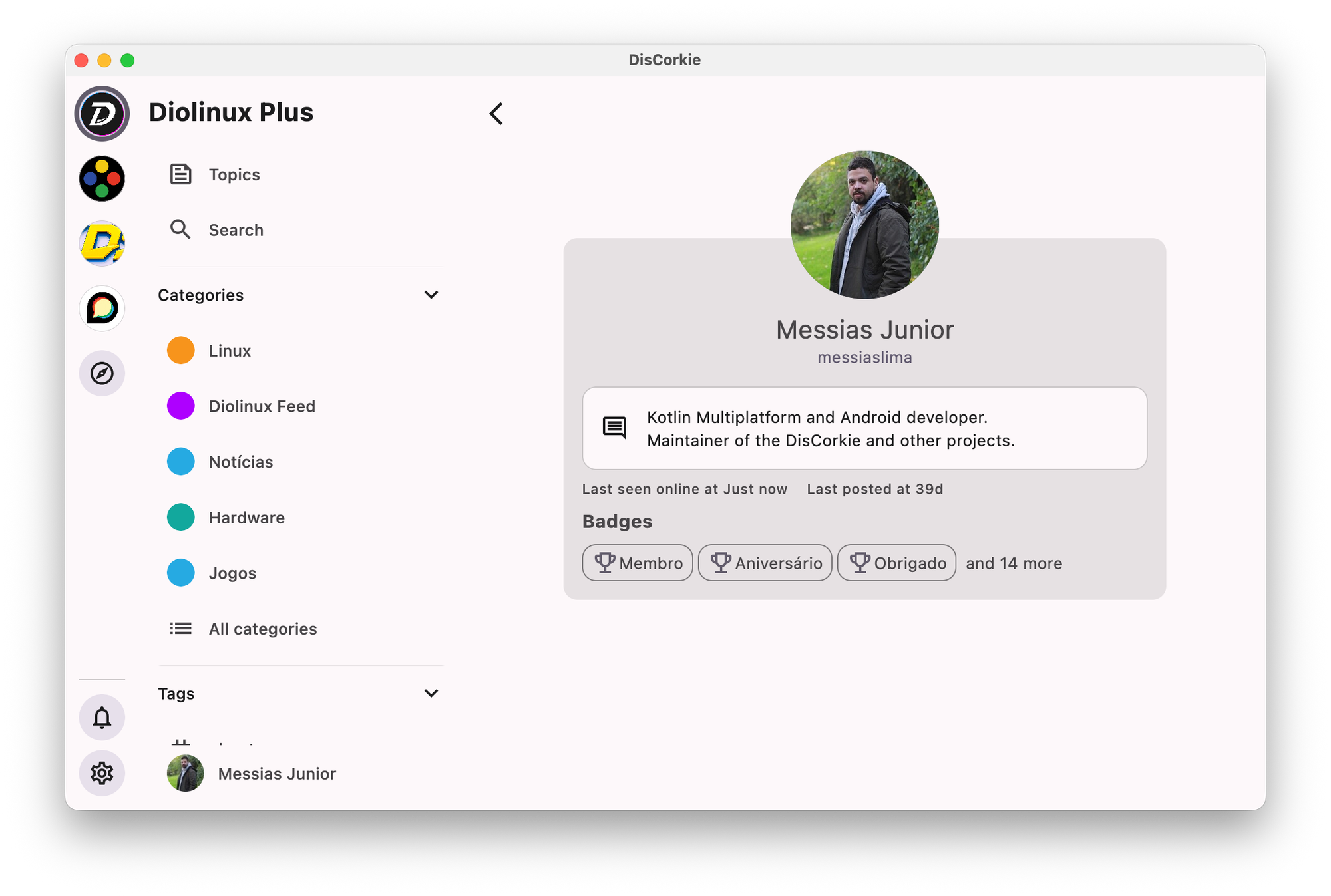Click the back arrow icon
The height and width of the screenshot is (896, 1331).
tap(496, 114)
